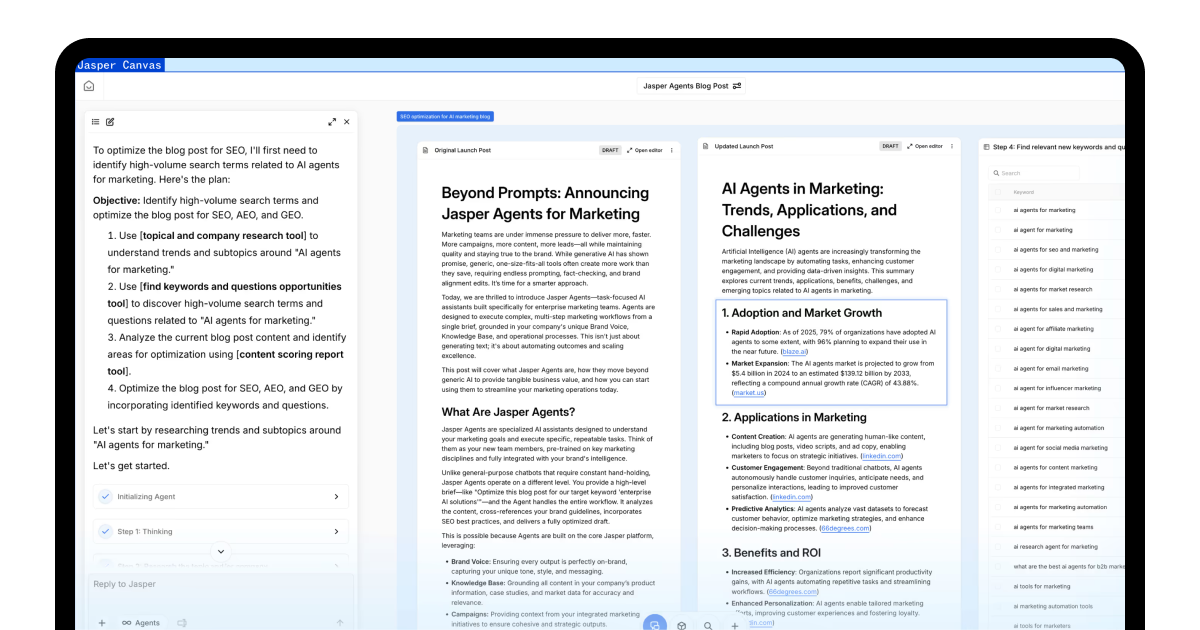Click the settings sliders icon beside Jasper Agents Blog Post
This screenshot has width=1200, height=630.
pos(737,86)
